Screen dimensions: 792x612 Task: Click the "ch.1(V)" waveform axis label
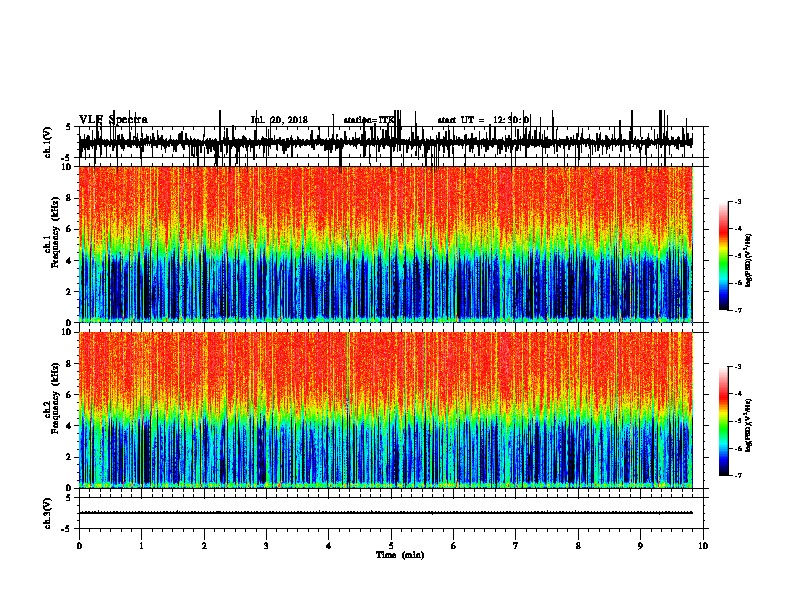47,142
